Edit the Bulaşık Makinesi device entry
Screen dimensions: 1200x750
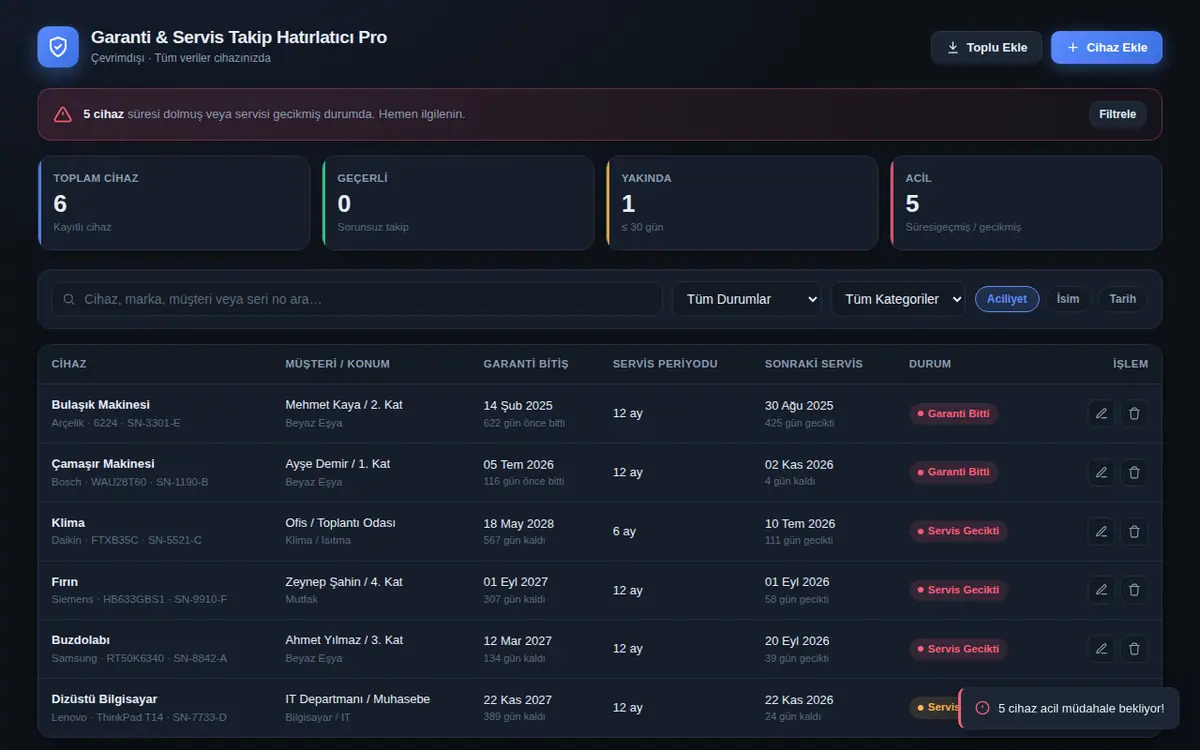(x=1101, y=413)
